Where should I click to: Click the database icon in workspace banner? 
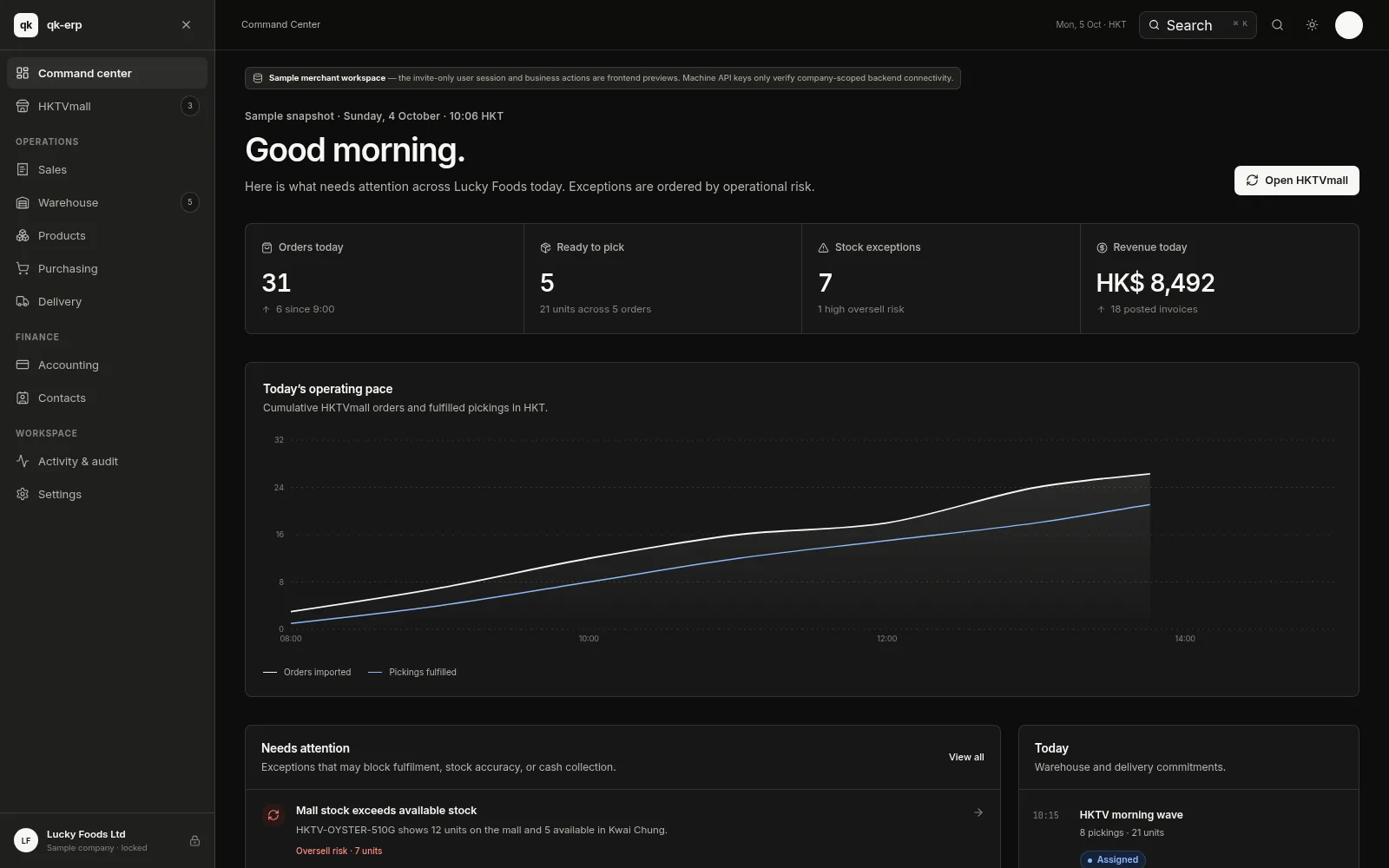point(258,78)
